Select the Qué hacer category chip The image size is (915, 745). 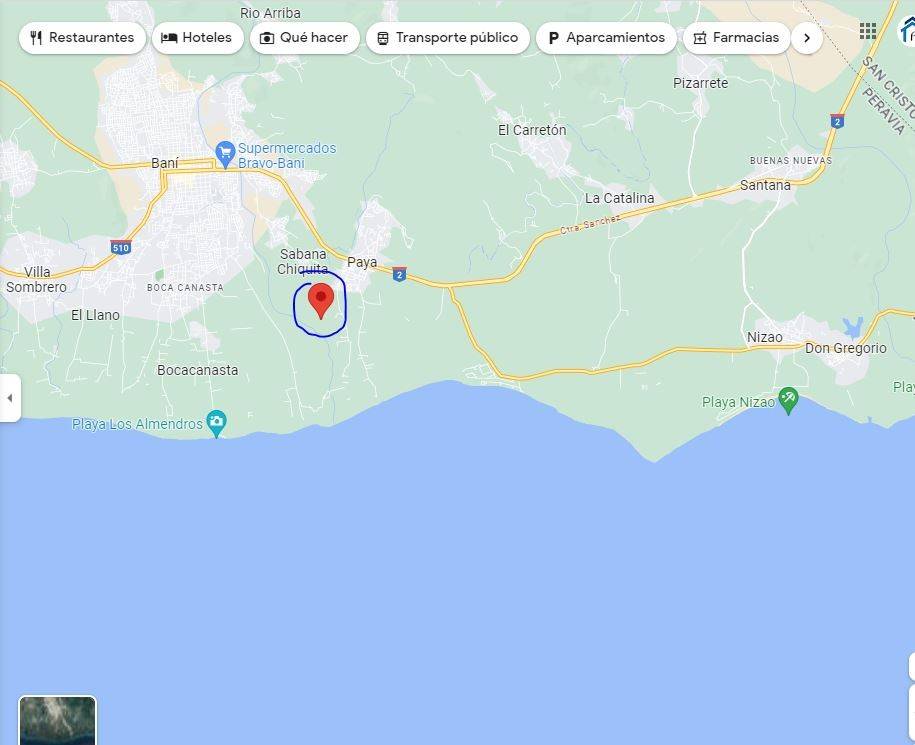(x=304, y=38)
